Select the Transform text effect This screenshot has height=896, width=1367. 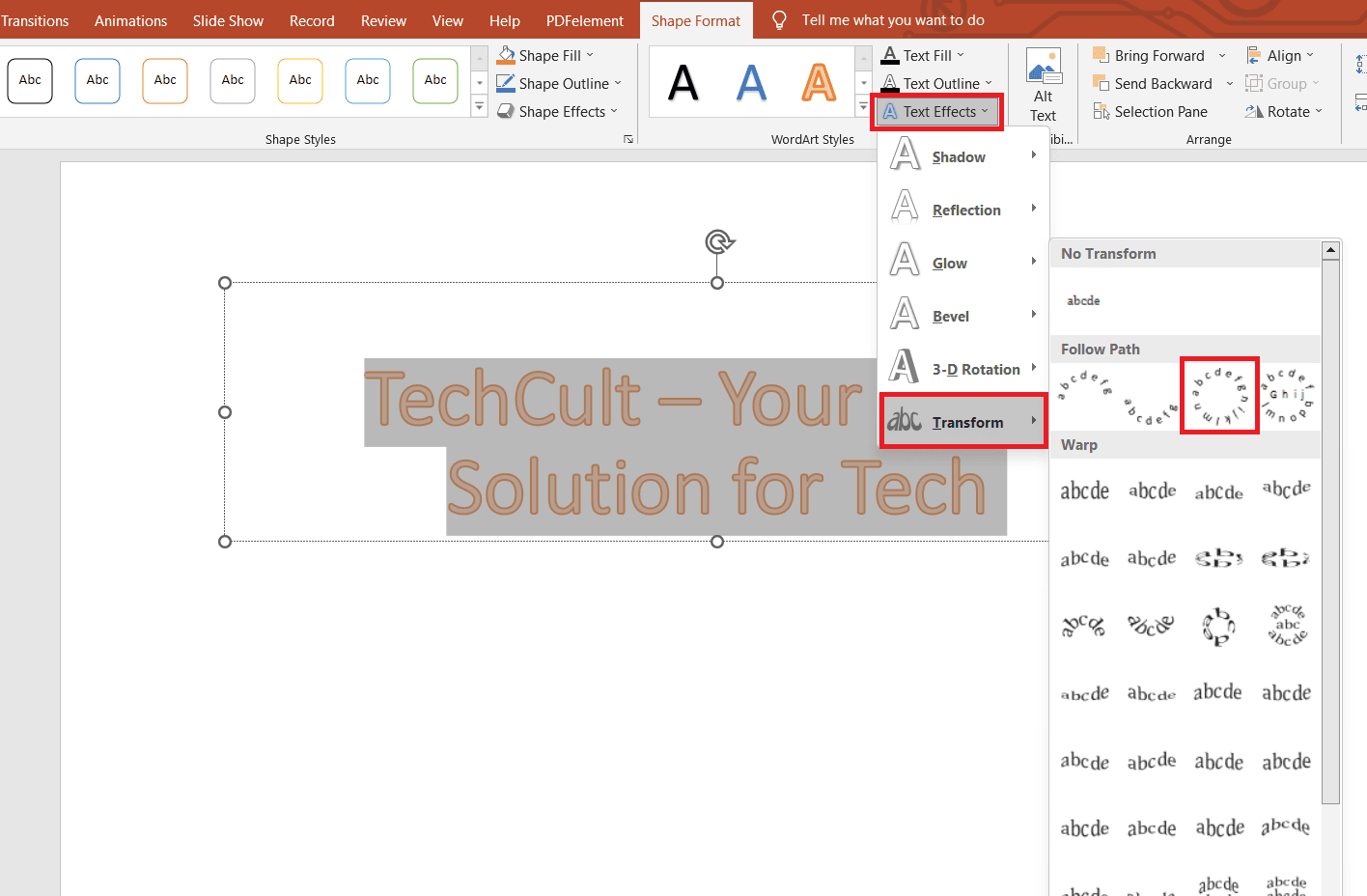tap(968, 422)
